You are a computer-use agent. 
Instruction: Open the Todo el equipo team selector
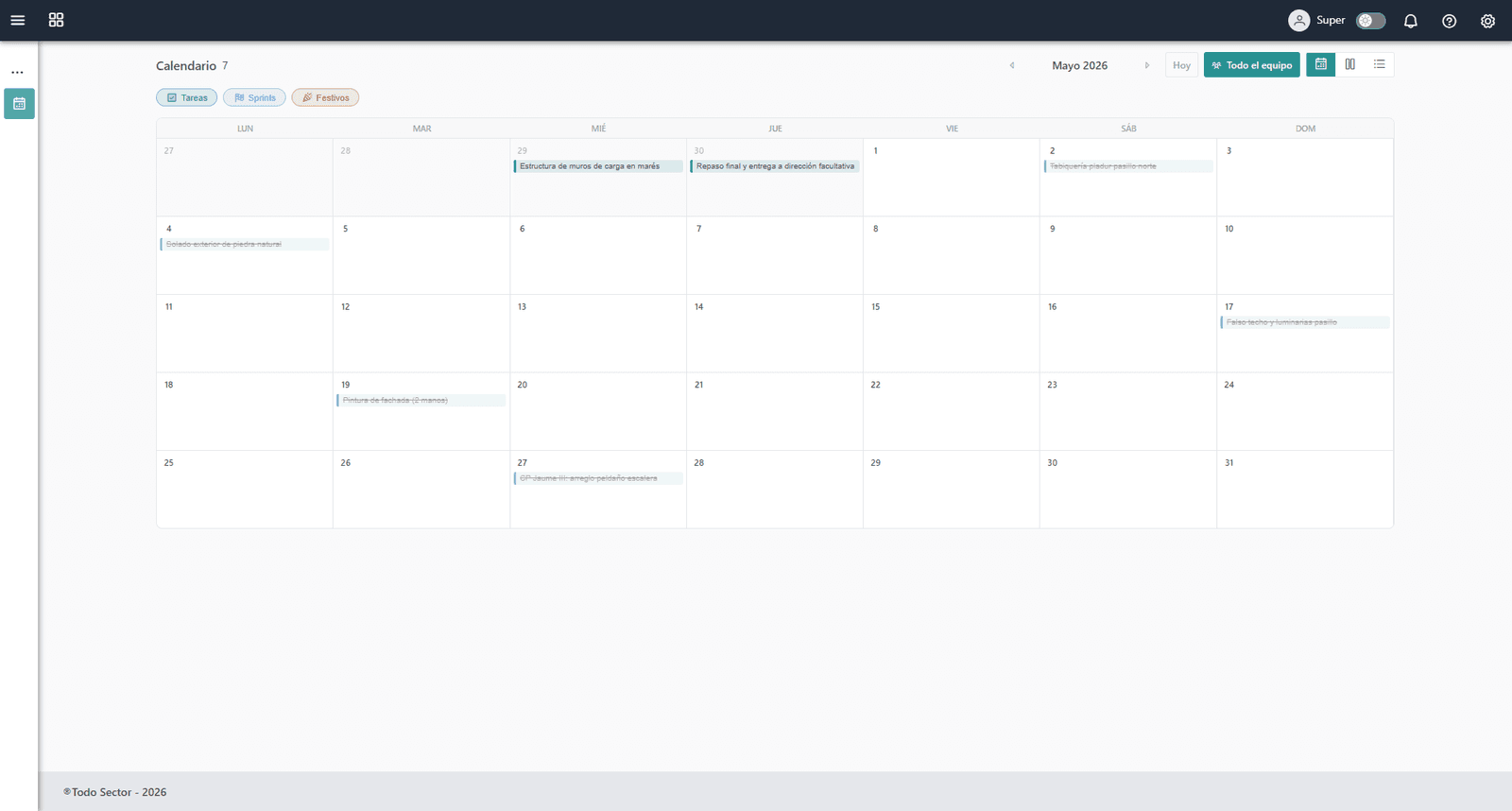[1251, 65]
